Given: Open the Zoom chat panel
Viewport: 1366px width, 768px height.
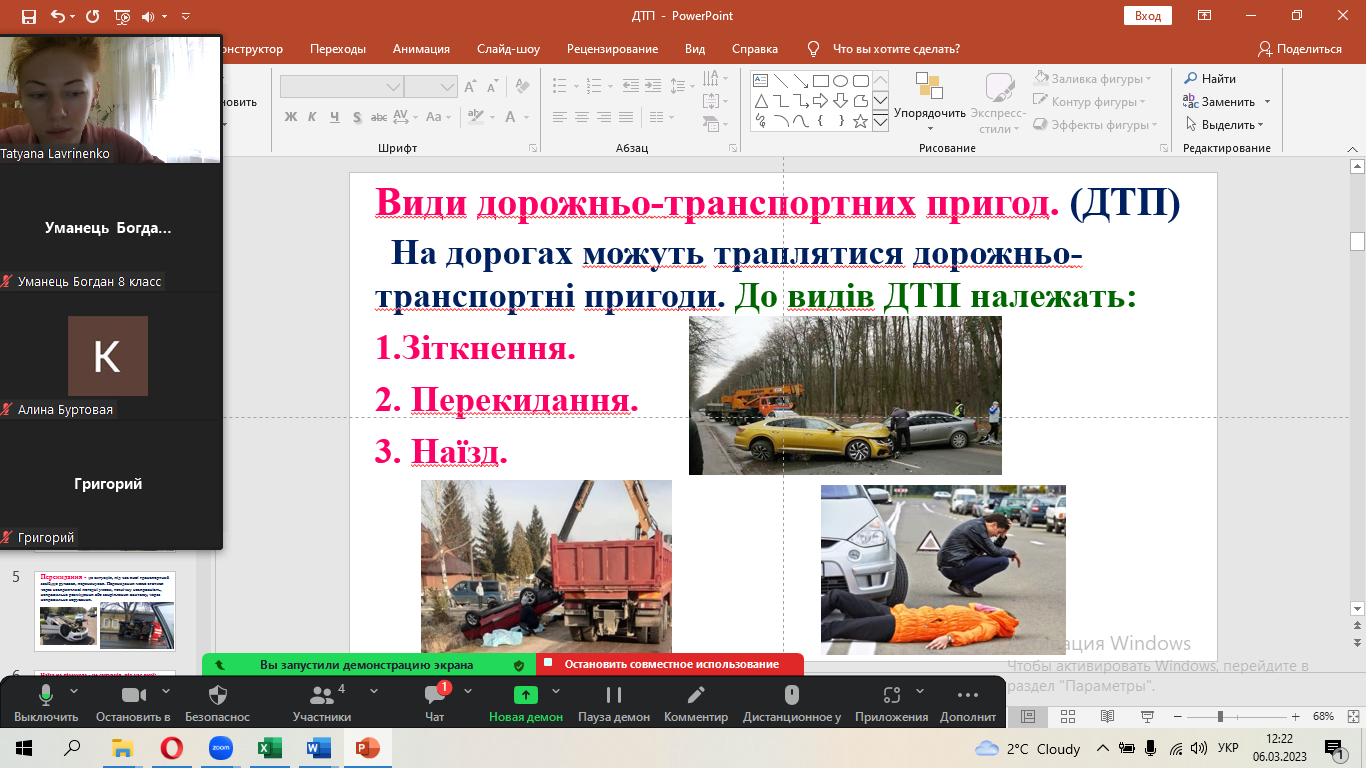Looking at the screenshot, I should pos(434,696).
